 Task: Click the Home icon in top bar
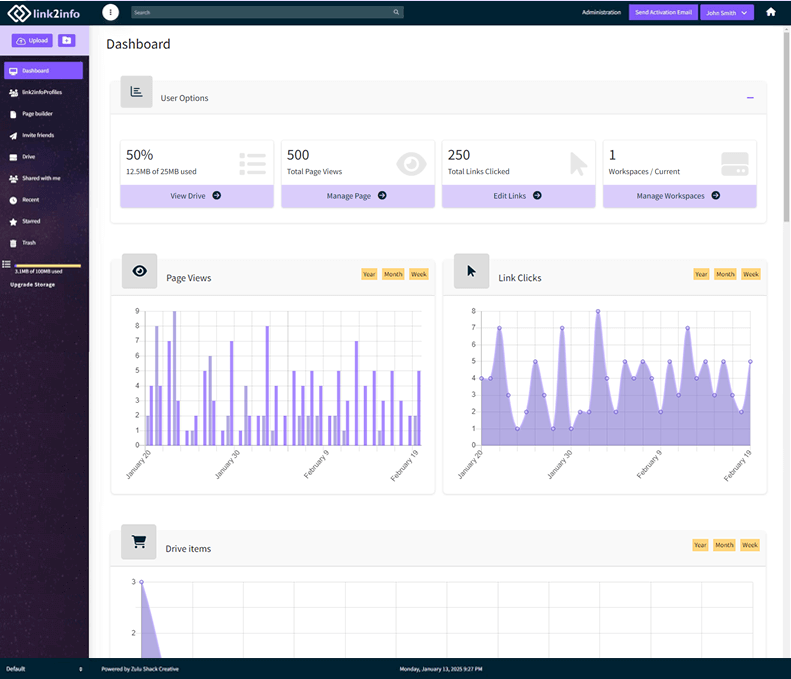(x=771, y=12)
